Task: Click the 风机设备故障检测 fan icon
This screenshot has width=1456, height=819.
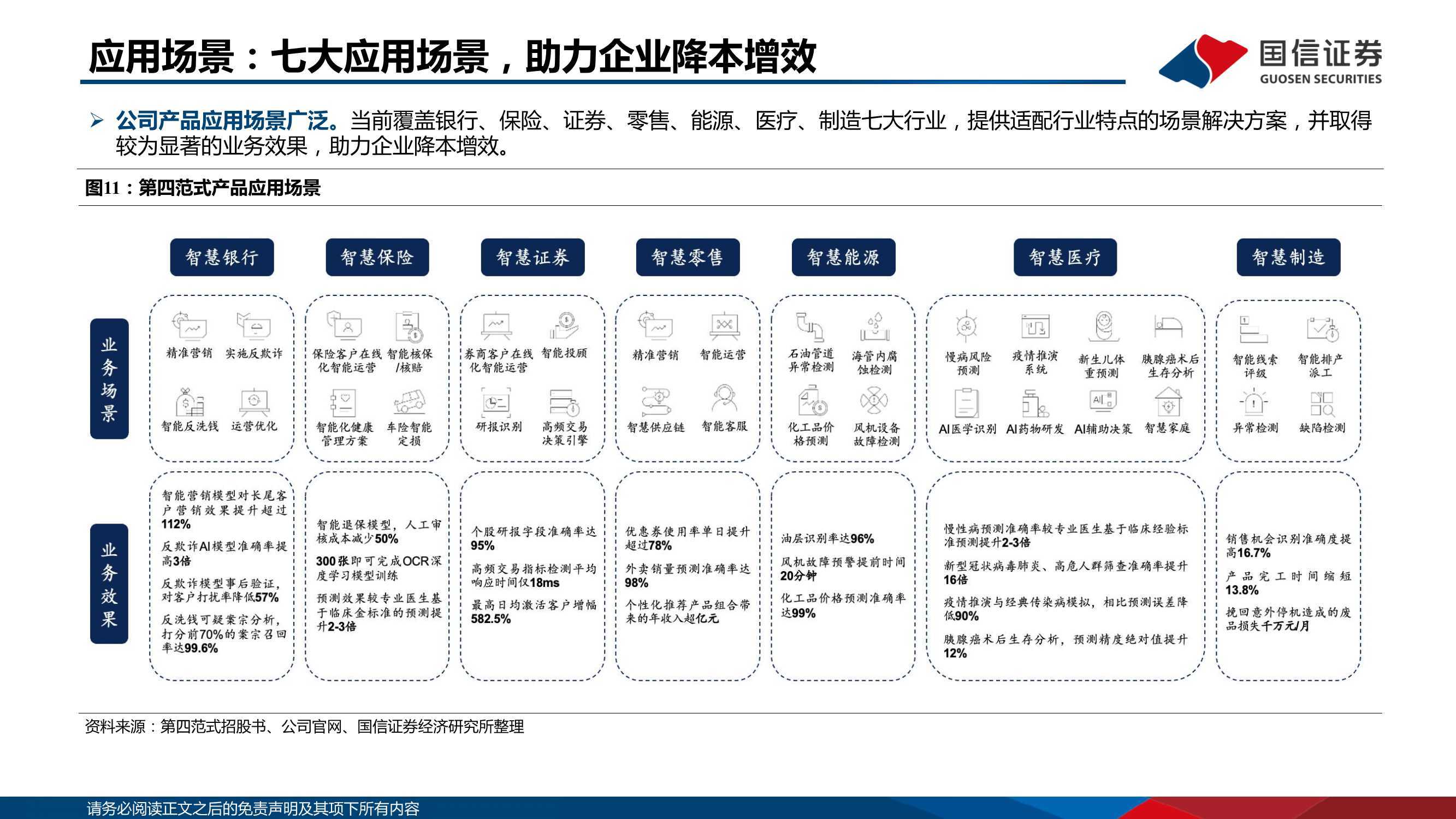Action: 874,401
